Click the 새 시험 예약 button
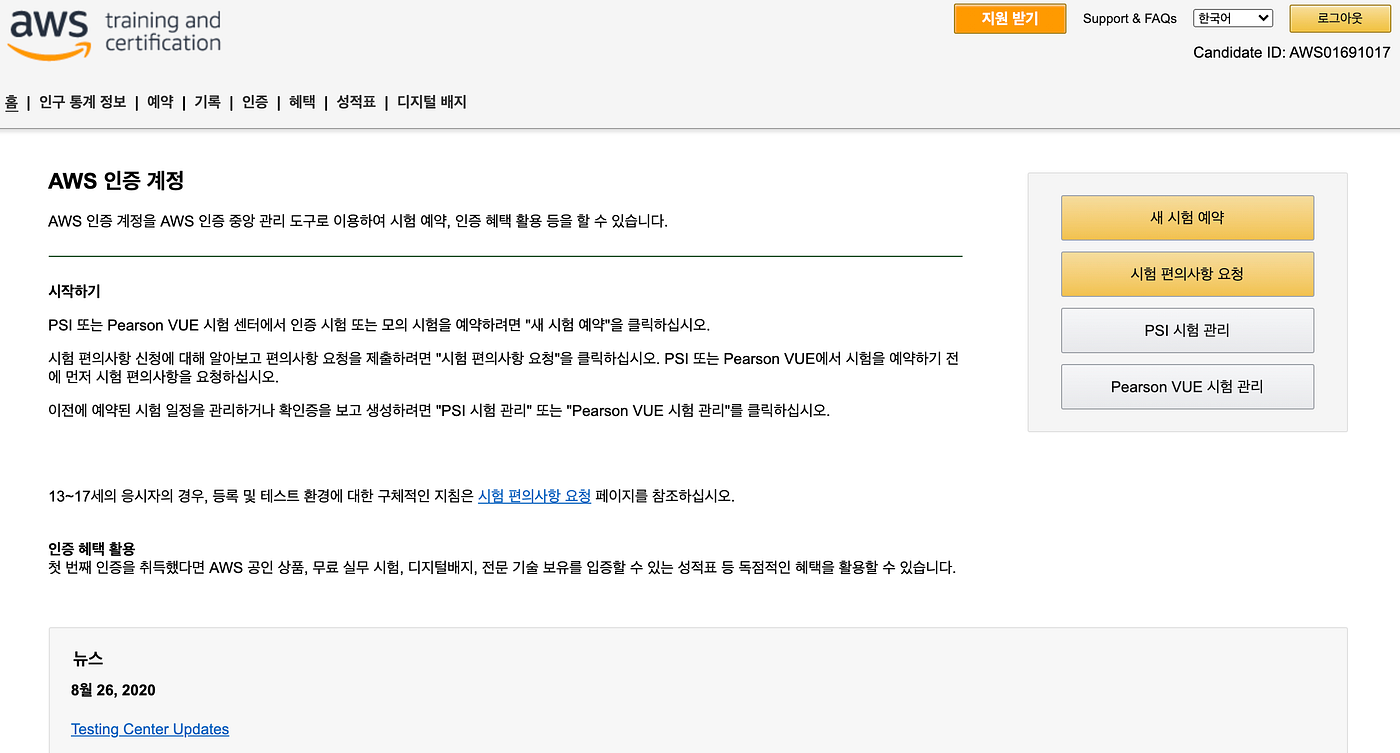Viewport: 1400px width, 753px height. coord(1187,218)
